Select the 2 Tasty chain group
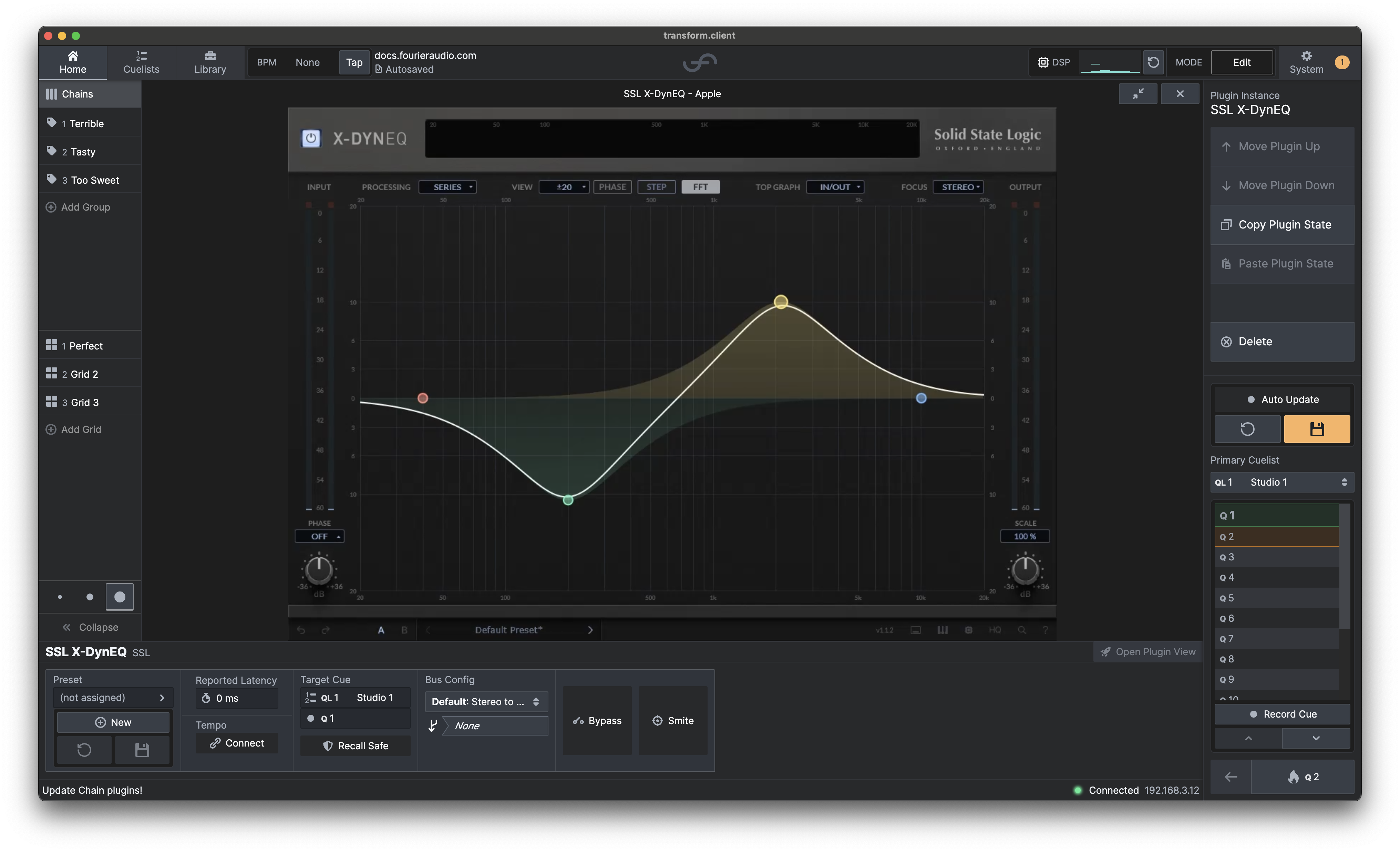Screen dimensions: 1400x852 pos(90,152)
